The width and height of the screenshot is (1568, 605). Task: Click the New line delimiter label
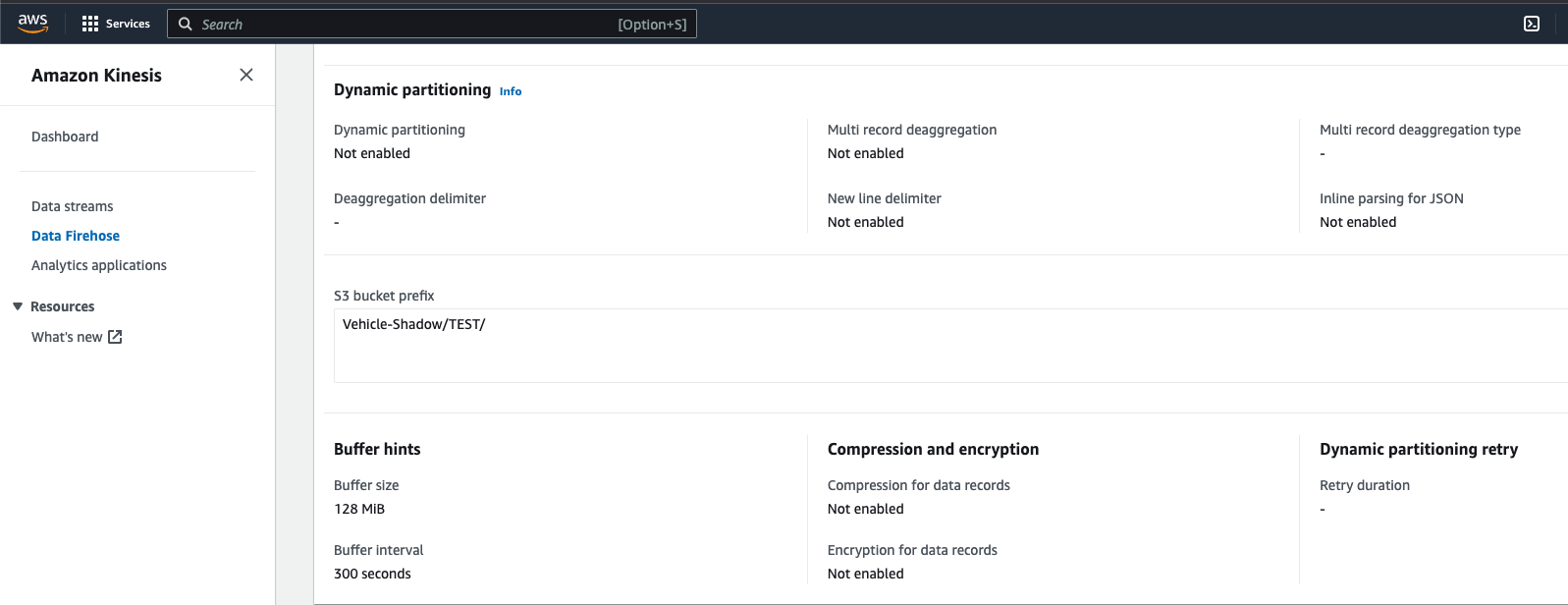pyautogui.click(x=884, y=198)
